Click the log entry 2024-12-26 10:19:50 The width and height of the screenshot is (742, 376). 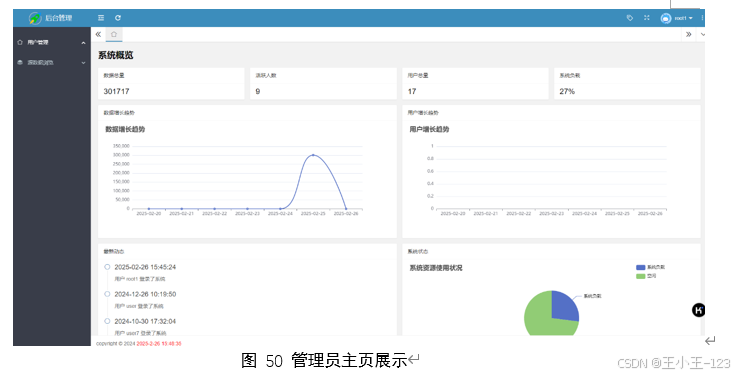[x=145, y=294]
